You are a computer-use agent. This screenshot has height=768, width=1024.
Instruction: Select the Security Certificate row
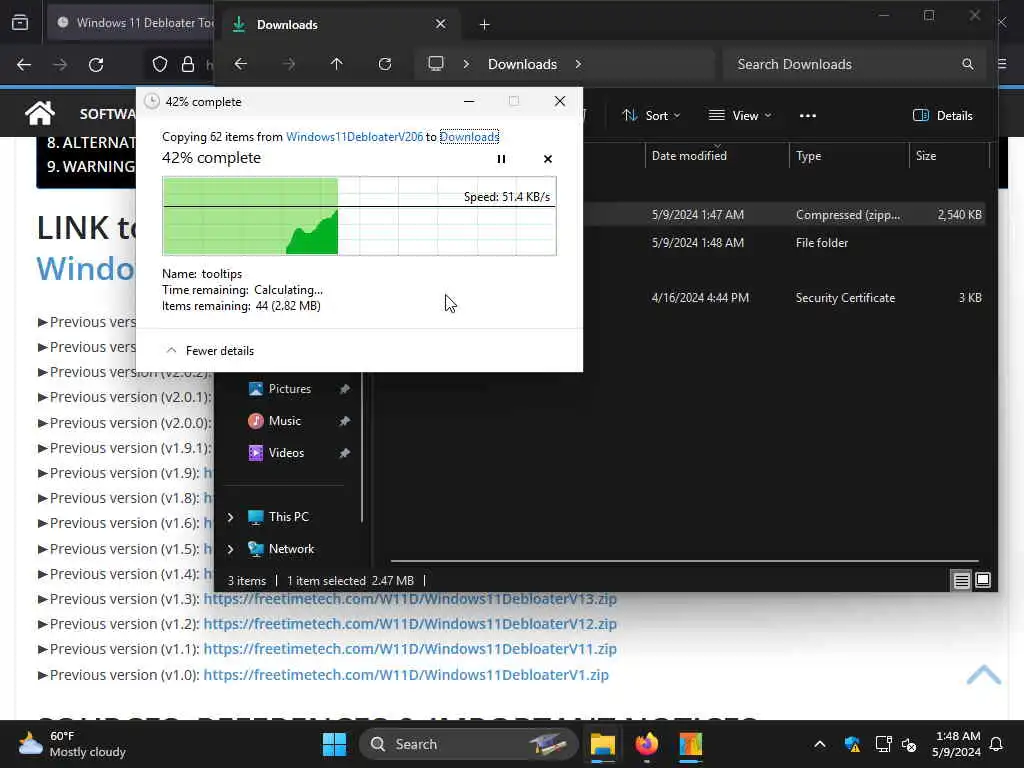tap(784, 298)
